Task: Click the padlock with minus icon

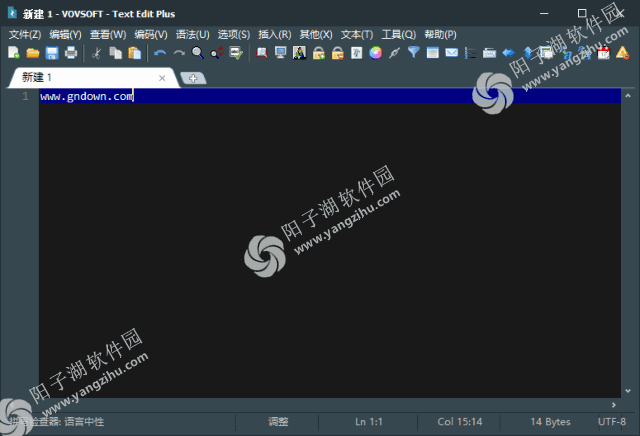Action: coord(338,53)
